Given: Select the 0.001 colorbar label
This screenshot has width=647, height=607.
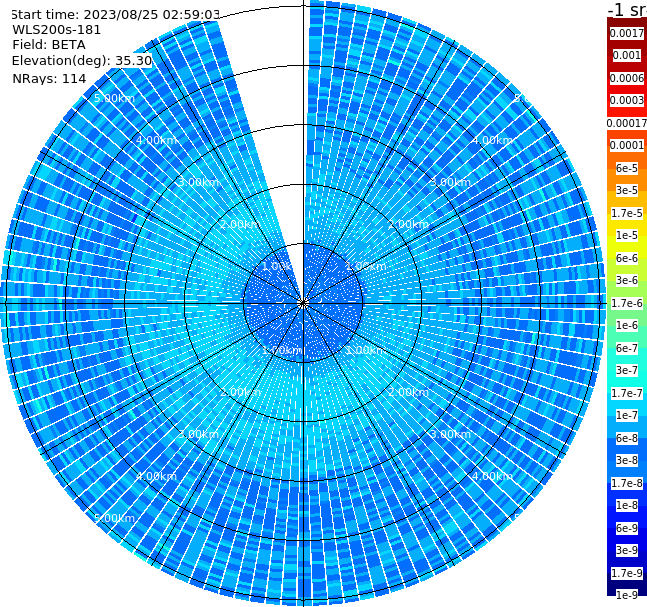Looking at the screenshot, I should click(627, 55).
